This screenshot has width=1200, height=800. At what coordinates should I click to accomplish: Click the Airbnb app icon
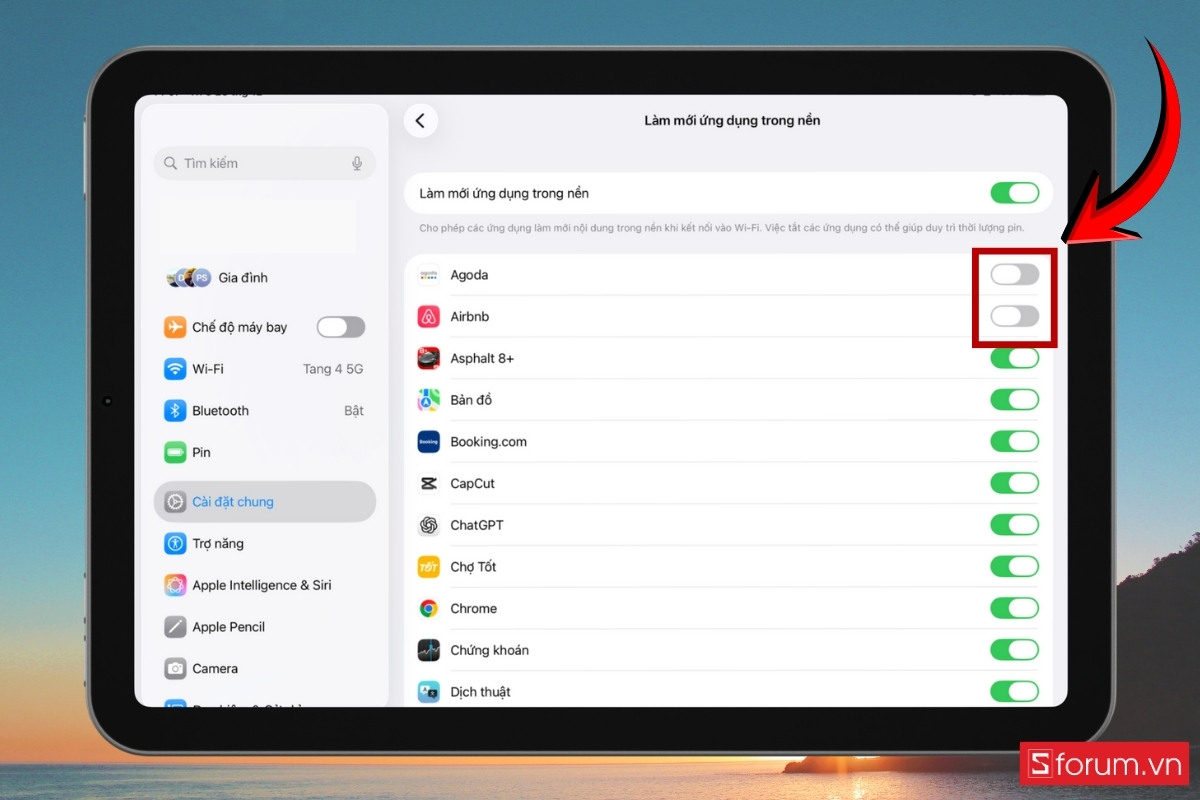pyautogui.click(x=428, y=317)
